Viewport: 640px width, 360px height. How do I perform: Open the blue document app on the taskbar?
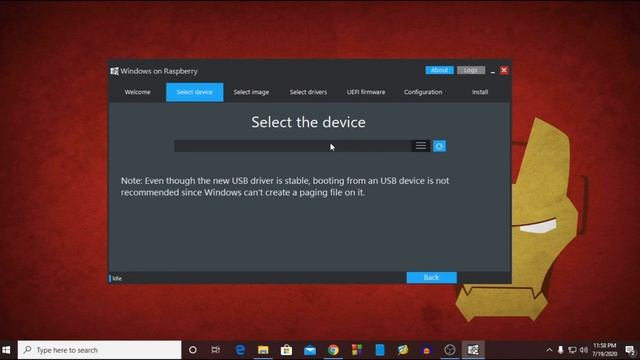click(380, 350)
